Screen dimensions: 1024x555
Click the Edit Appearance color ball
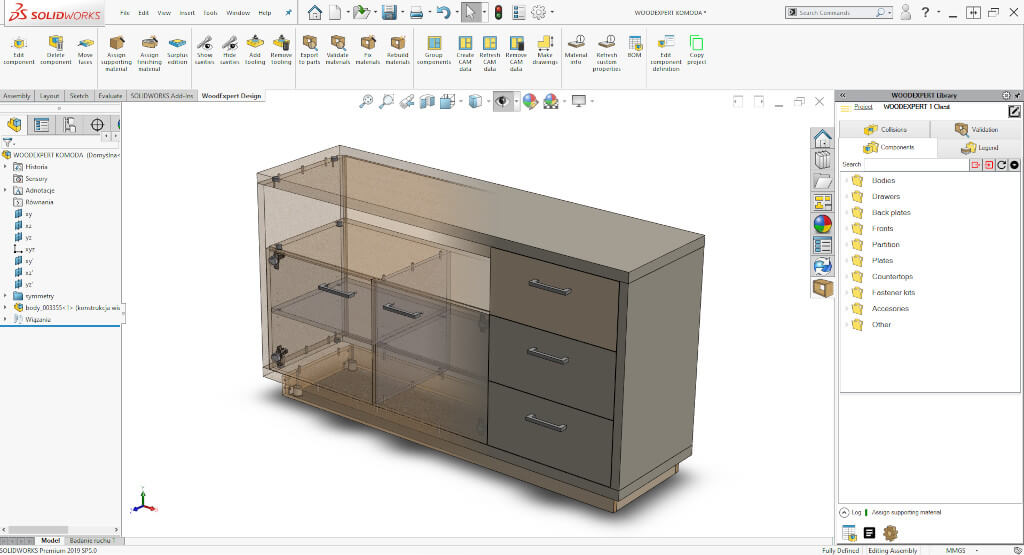530,101
